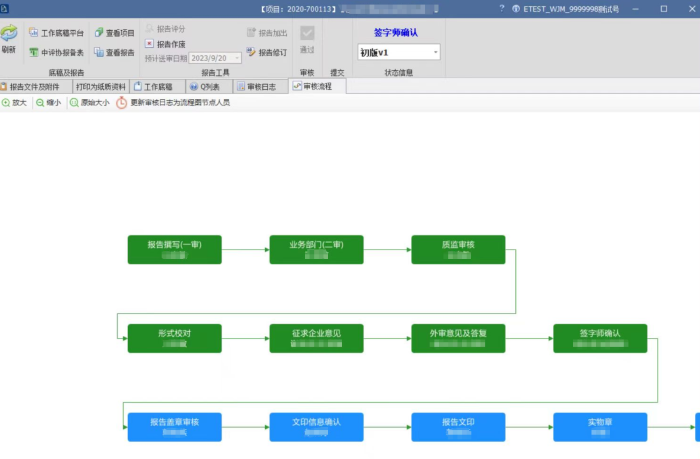Select the 报告盖章审核 flow node
The width and height of the screenshot is (700, 459).
174,427
